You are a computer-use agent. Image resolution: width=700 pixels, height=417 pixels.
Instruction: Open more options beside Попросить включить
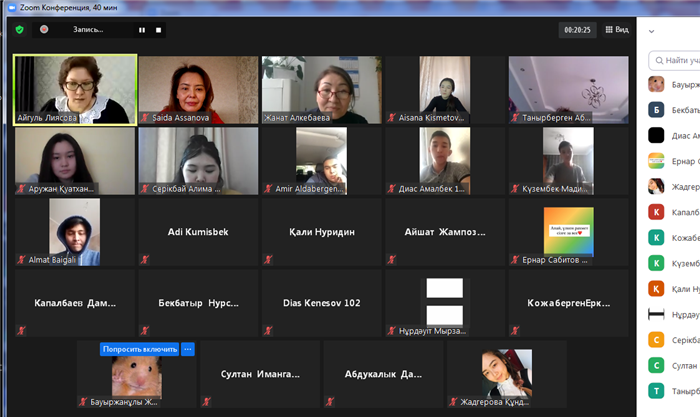click(x=188, y=349)
